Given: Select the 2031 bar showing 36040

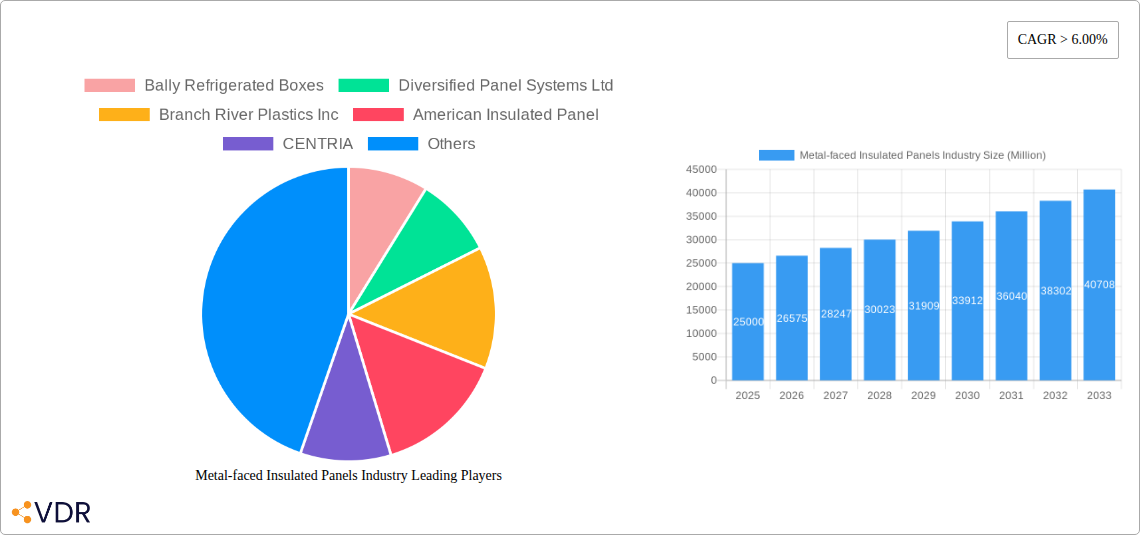Looking at the screenshot, I should pyautogui.click(x=1011, y=296).
